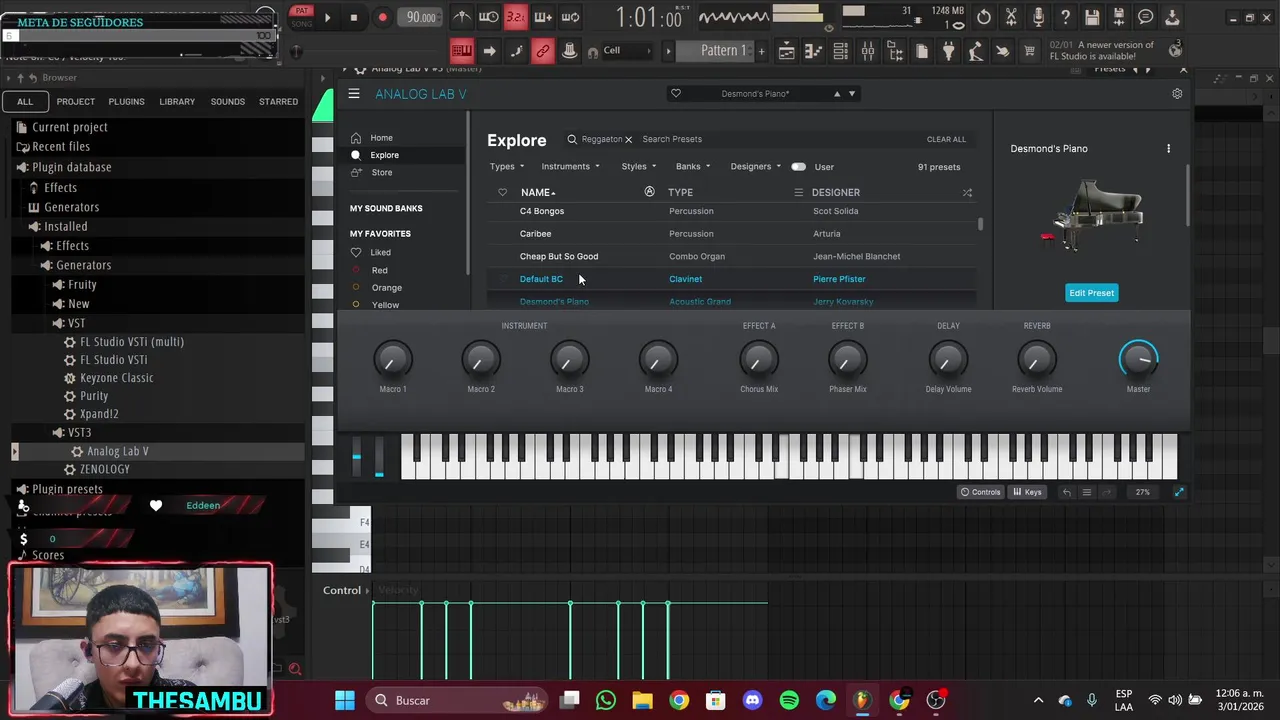This screenshot has height=720, width=1280.
Task: Select the Caribee preset row
Action: point(730,234)
